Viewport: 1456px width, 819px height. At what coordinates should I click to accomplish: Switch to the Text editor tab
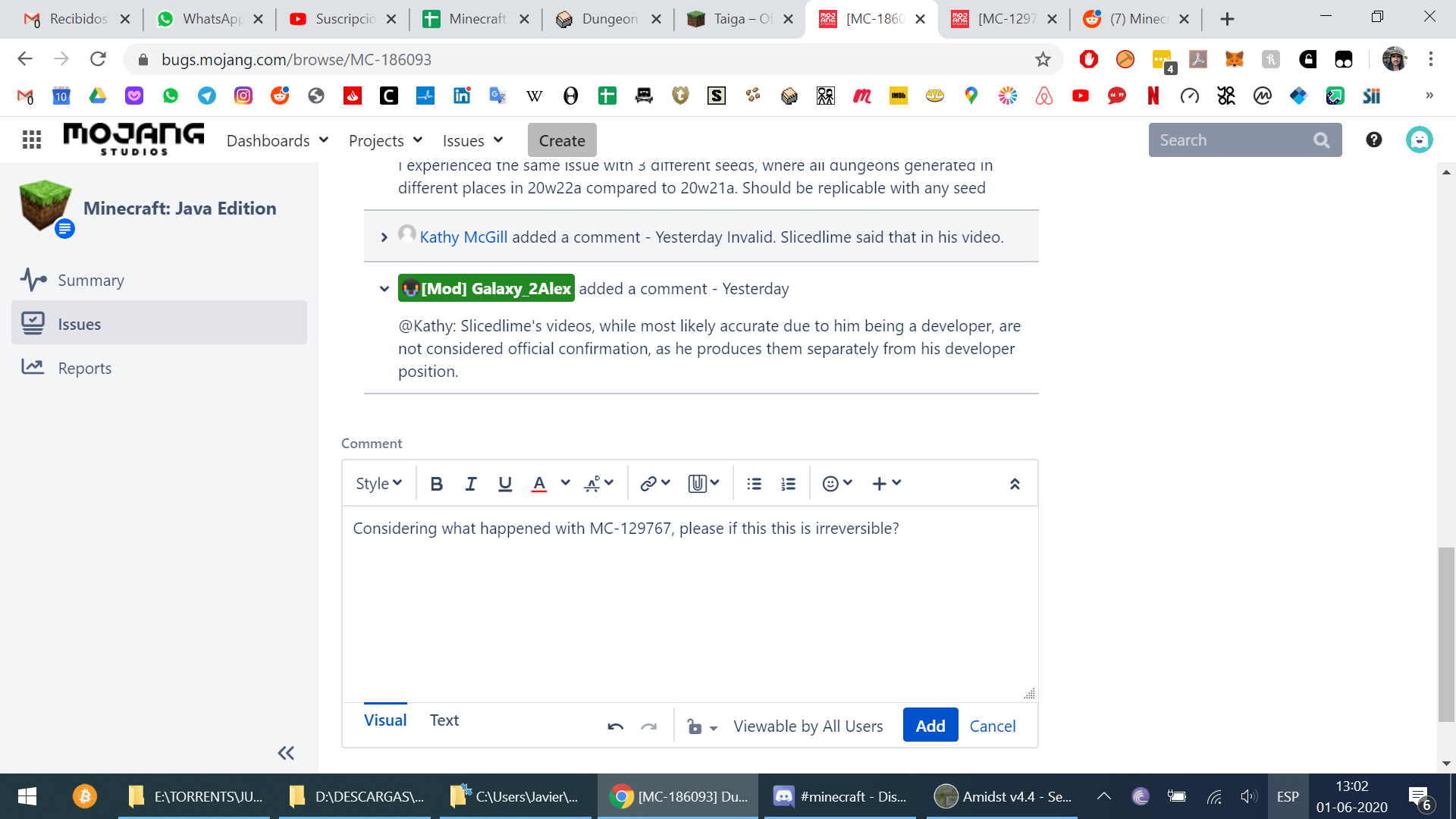[444, 720]
